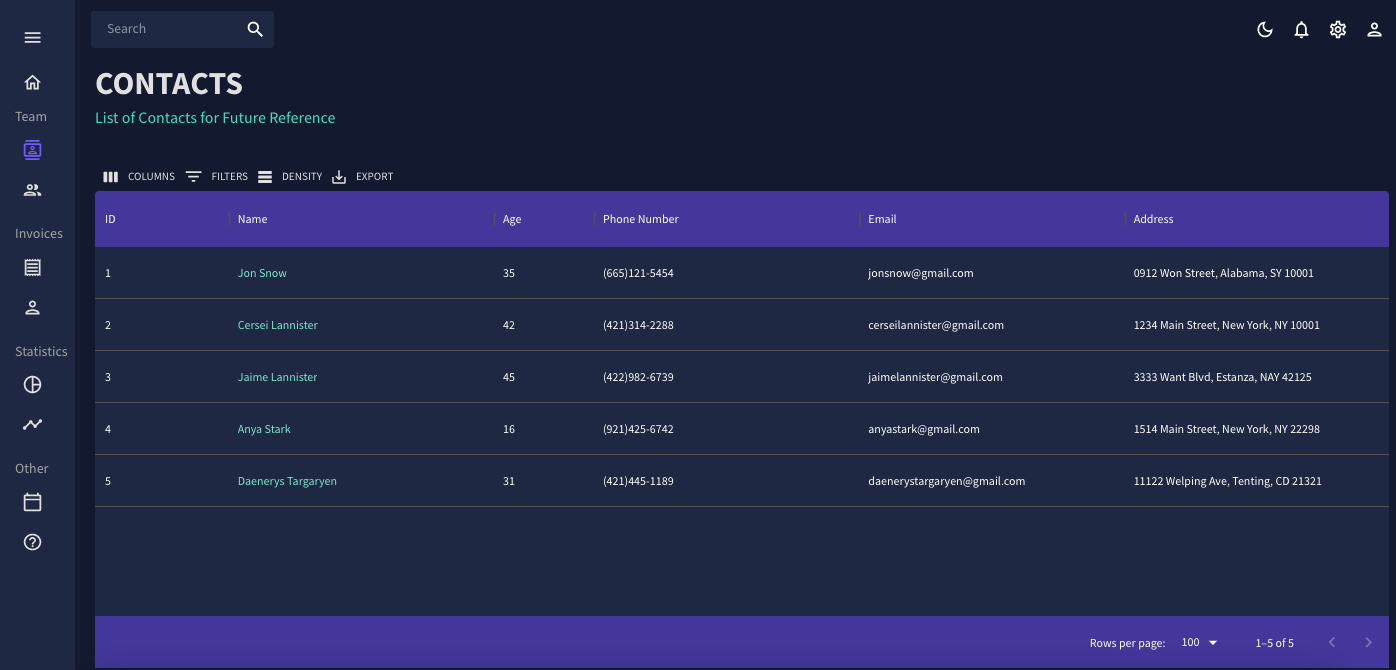Open the FILTERS panel button

coord(217,177)
